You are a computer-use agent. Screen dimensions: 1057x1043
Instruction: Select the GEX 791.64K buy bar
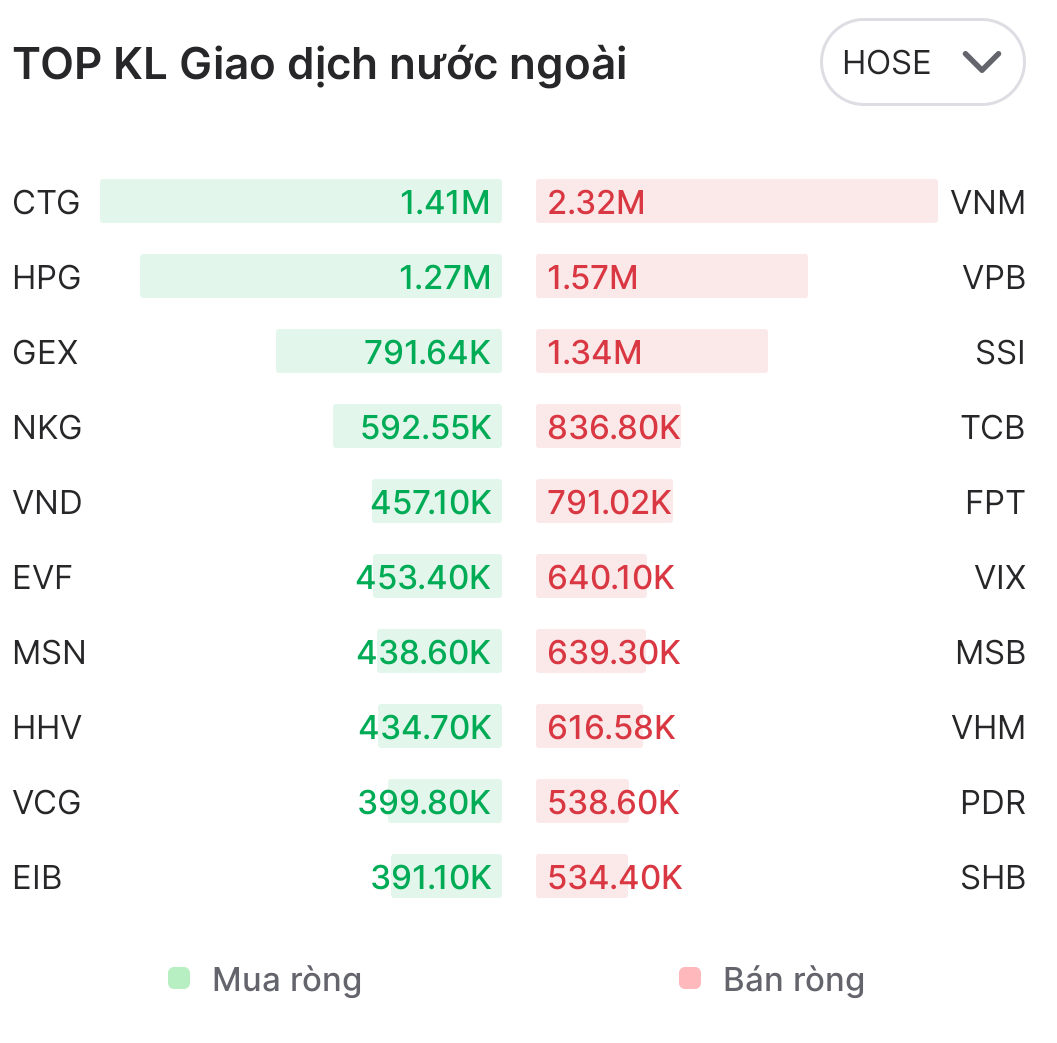click(x=388, y=352)
